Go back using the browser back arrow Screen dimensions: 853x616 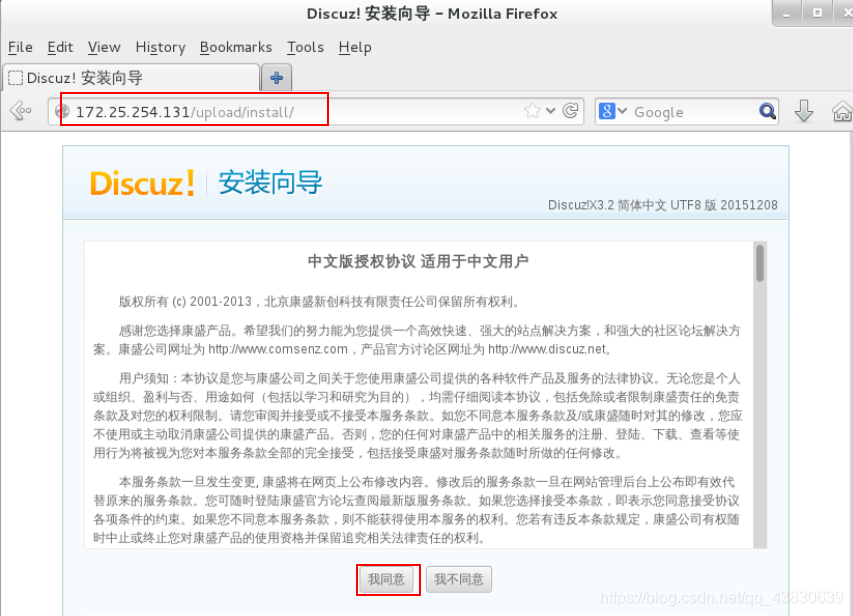pyautogui.click(x=20, y=111)
